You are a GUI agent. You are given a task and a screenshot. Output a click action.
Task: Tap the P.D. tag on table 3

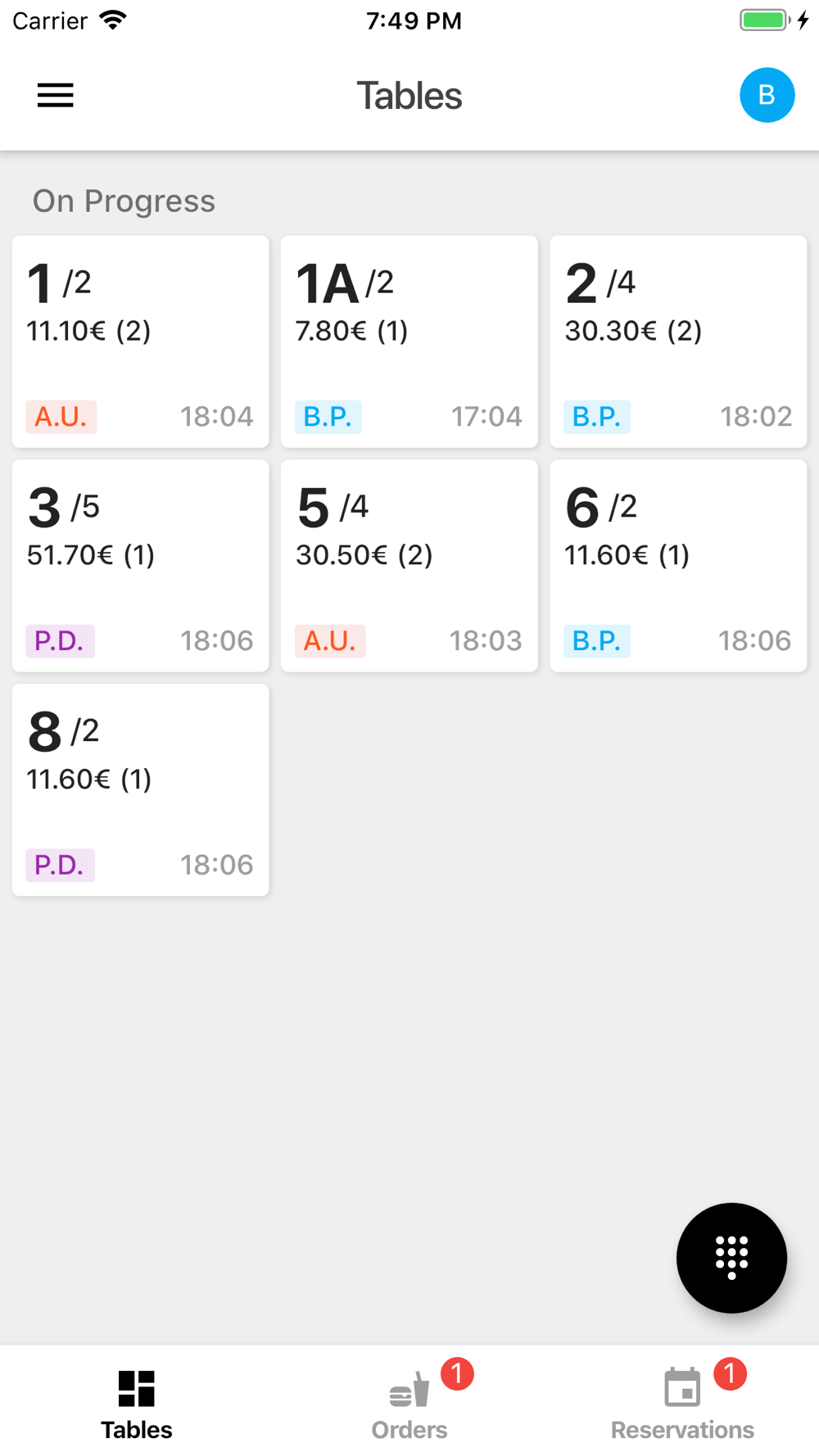coord(60,640)
